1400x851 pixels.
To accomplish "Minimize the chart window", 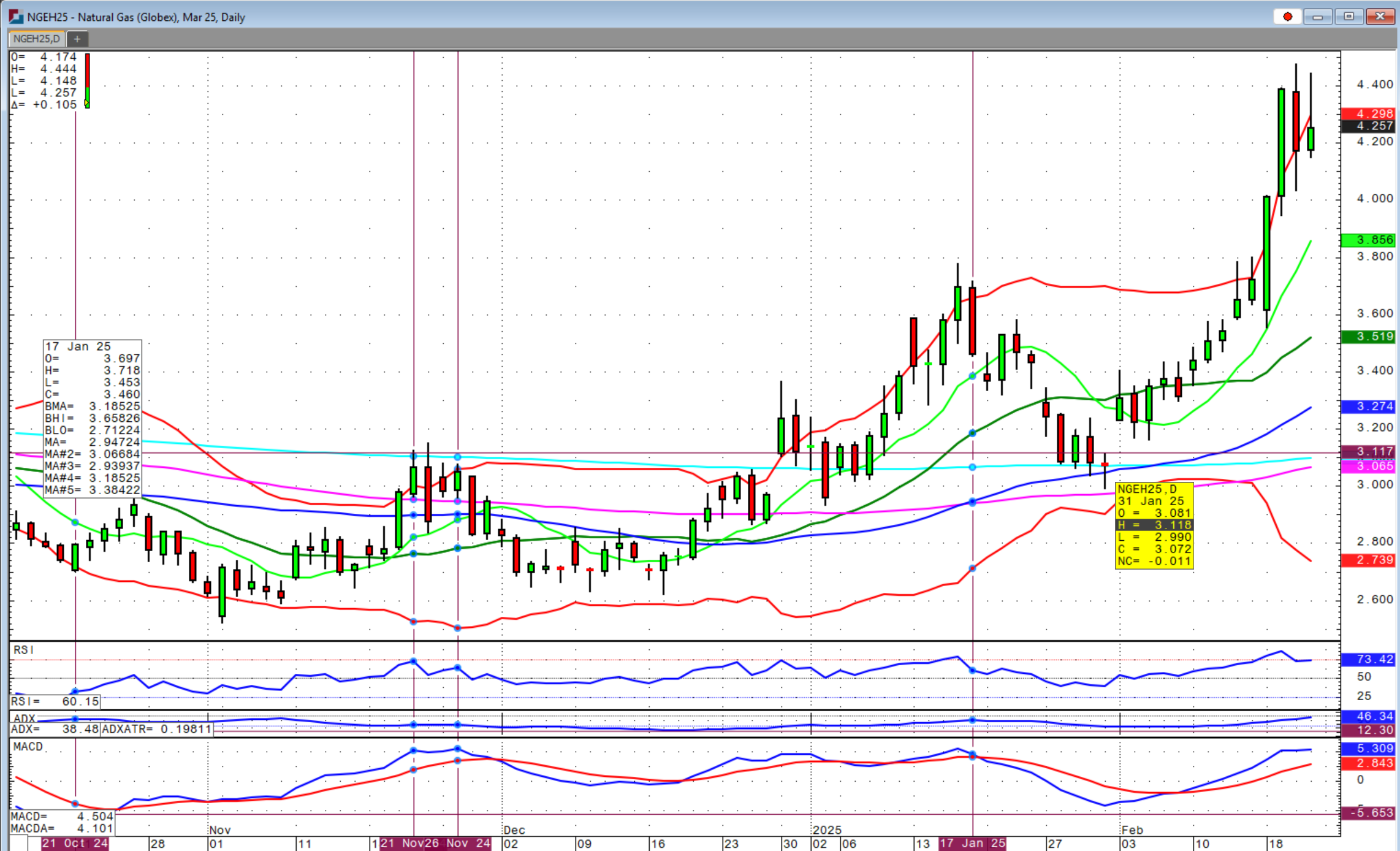I will tap(1317, 17).
